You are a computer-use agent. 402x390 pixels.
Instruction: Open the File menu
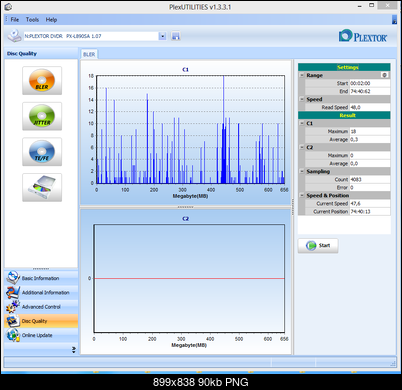click(x=15, y=20)
